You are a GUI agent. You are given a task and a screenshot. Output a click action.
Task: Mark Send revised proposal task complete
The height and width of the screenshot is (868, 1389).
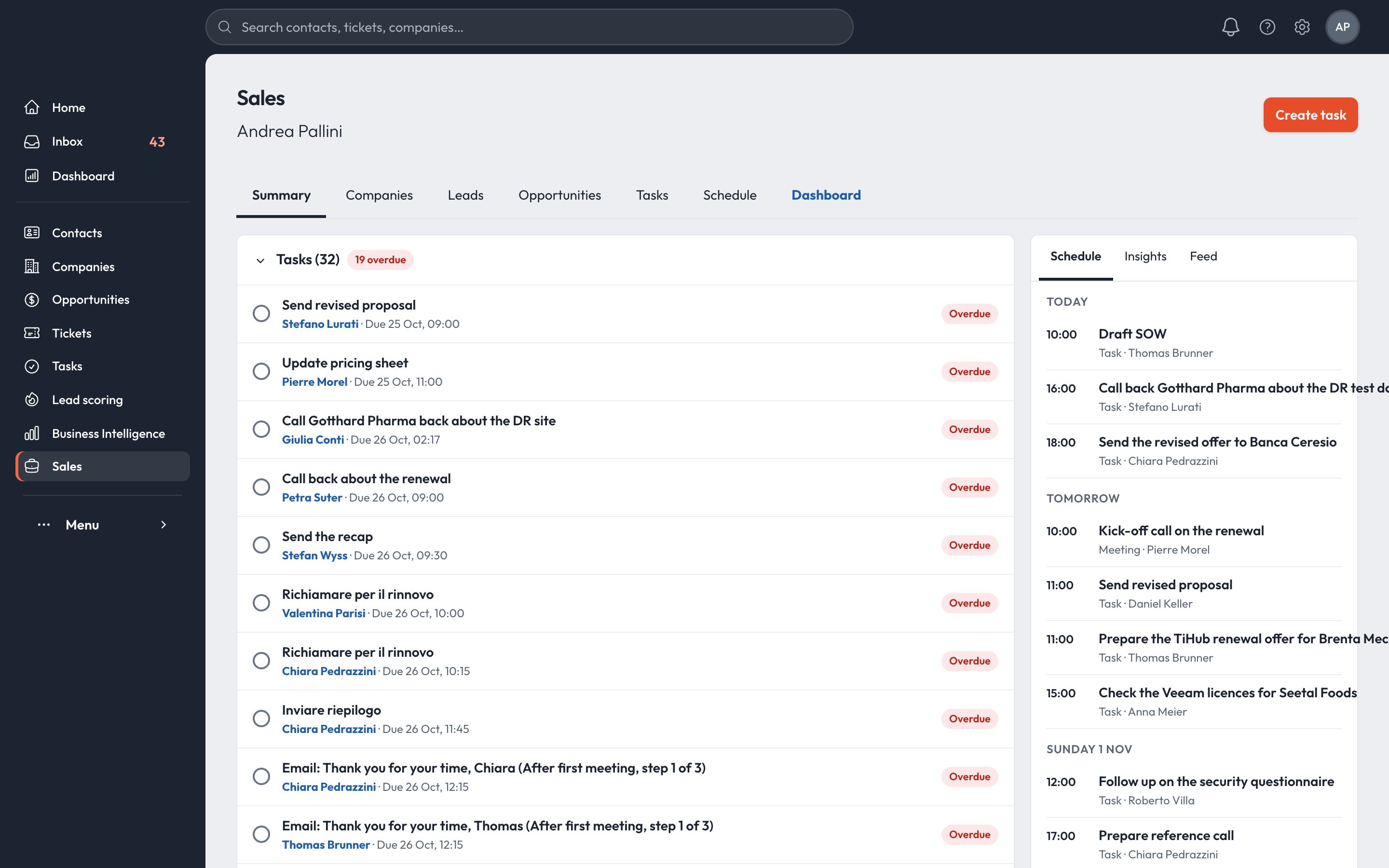(x=261, y=313)
